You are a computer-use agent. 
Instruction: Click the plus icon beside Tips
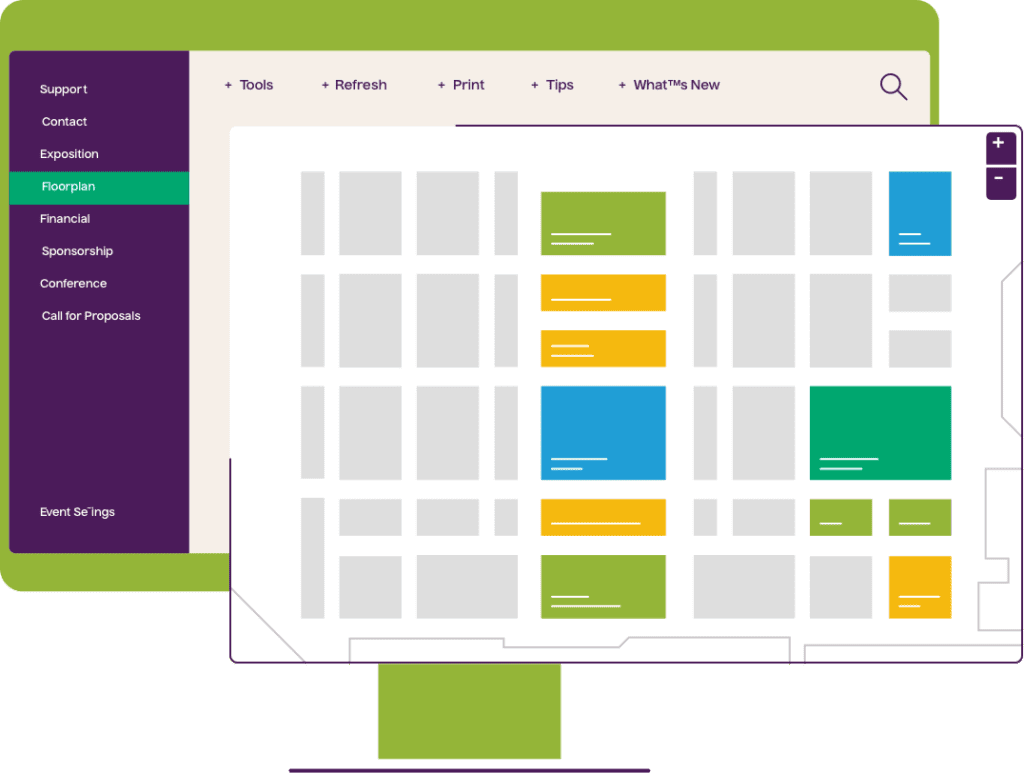point(535,86)
